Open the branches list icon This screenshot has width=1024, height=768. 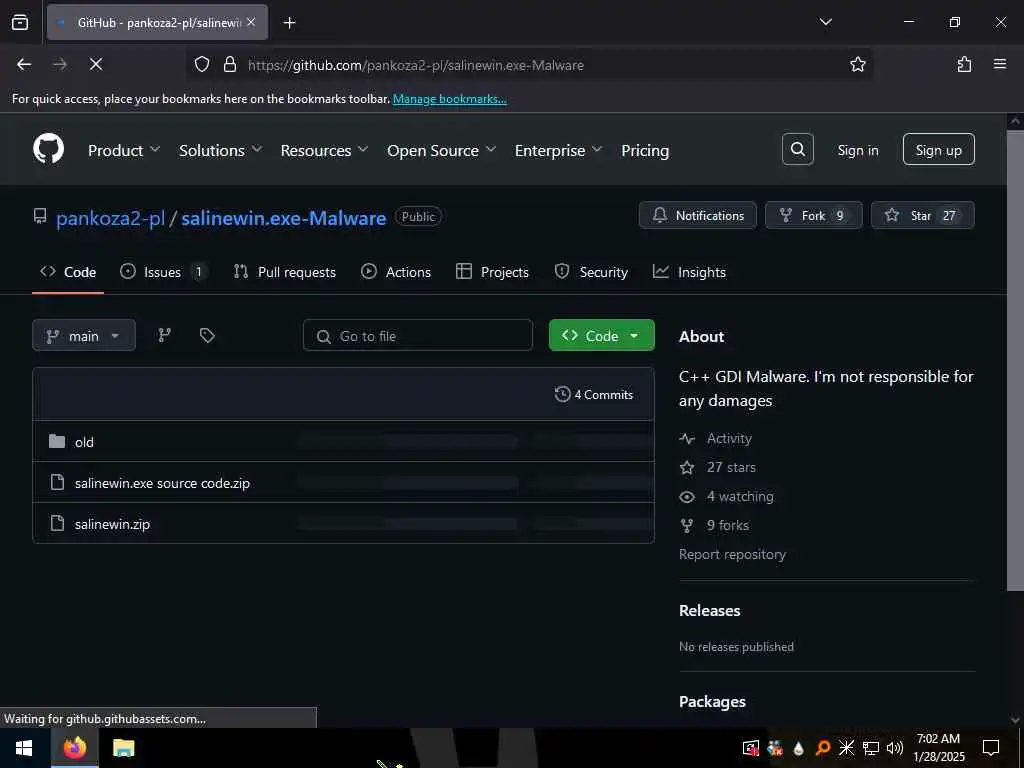[165, 335]
